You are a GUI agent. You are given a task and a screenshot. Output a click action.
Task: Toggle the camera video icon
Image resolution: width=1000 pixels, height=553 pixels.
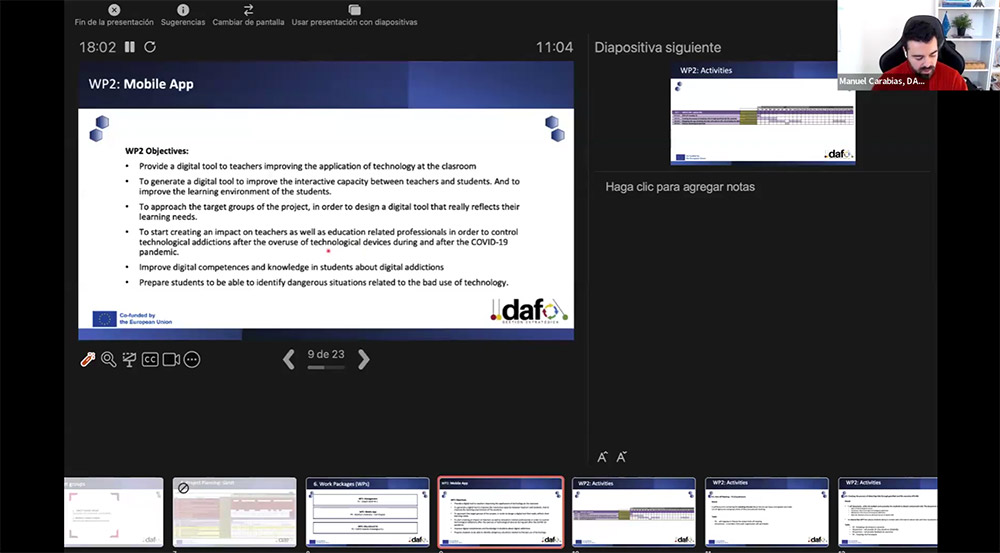coord(171,359)
